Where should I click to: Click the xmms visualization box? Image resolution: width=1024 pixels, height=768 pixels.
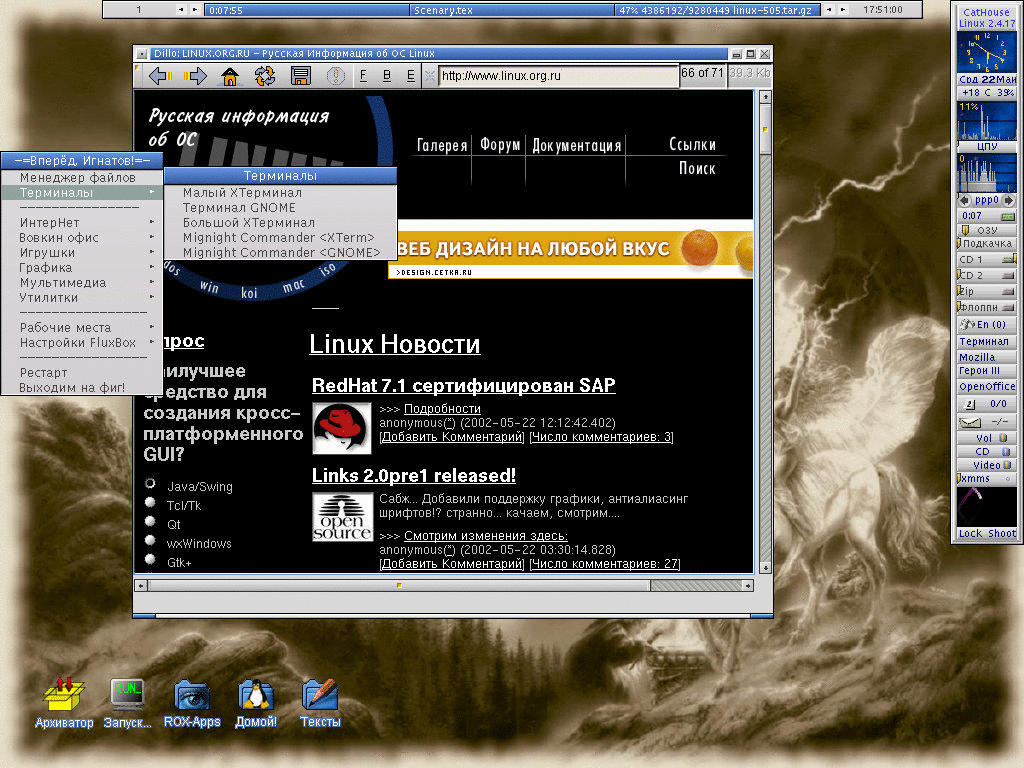(x=987, y=506)
